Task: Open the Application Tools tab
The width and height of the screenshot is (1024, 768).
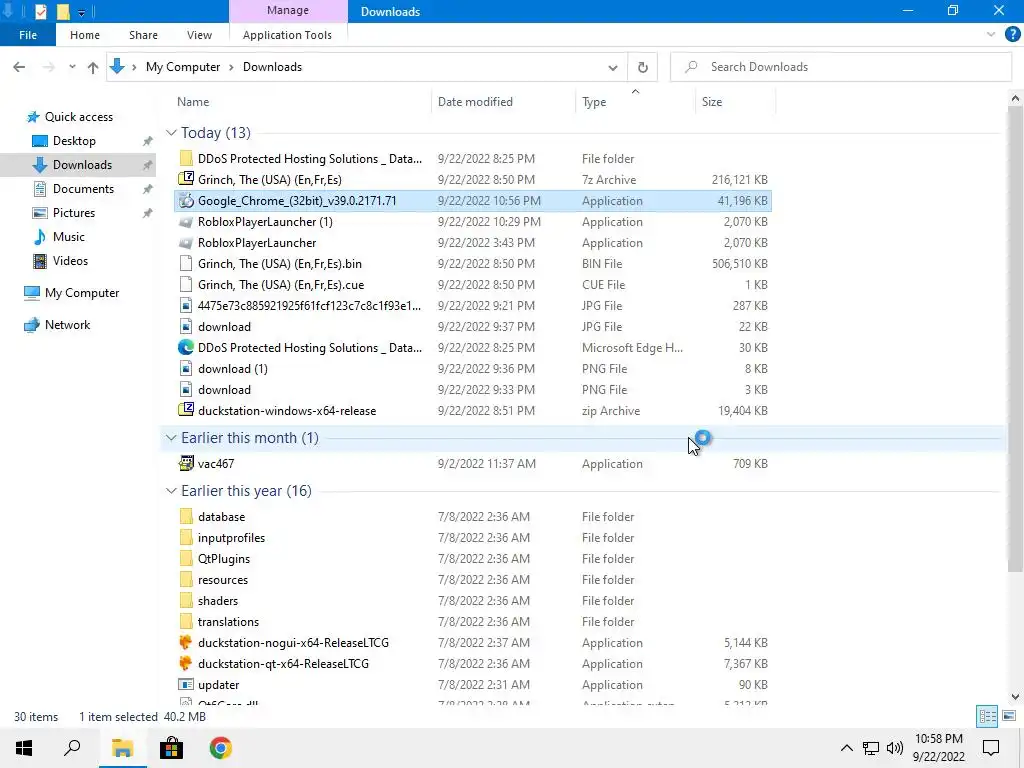Action: click(x=287, y=35)
